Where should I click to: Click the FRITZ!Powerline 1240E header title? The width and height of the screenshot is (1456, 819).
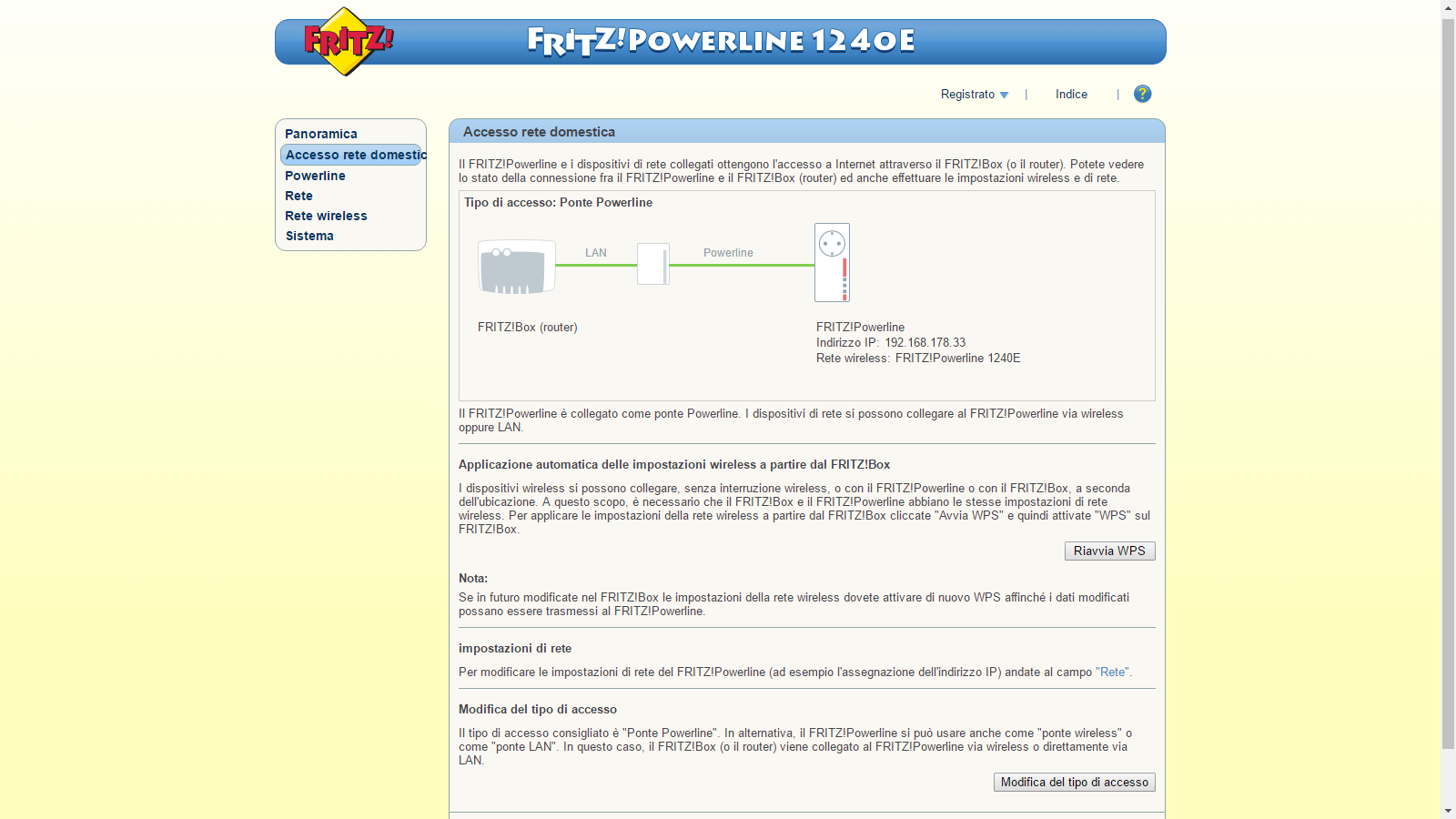pos(721,41)
